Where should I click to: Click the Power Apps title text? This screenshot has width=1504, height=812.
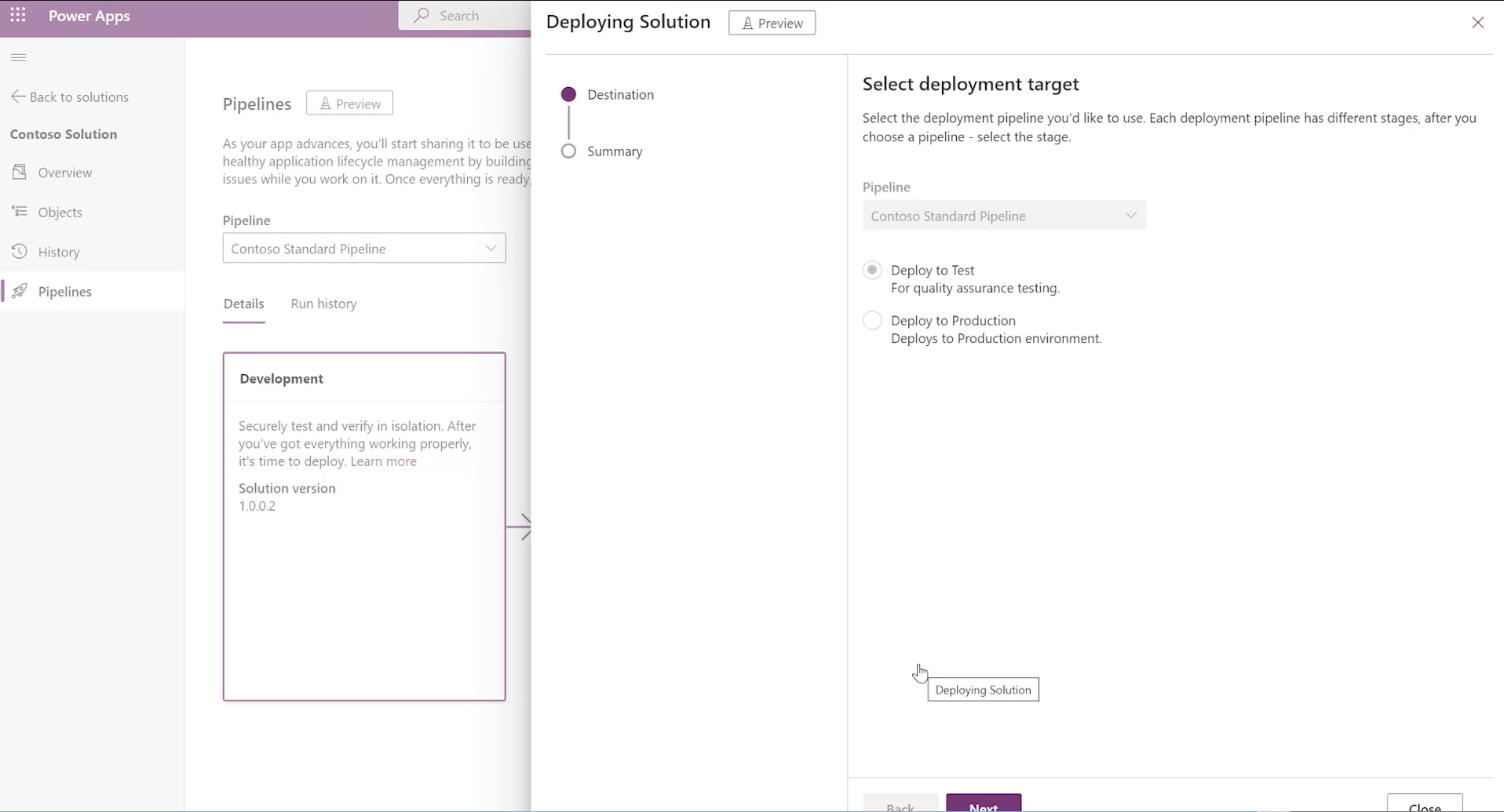(89, 16)
